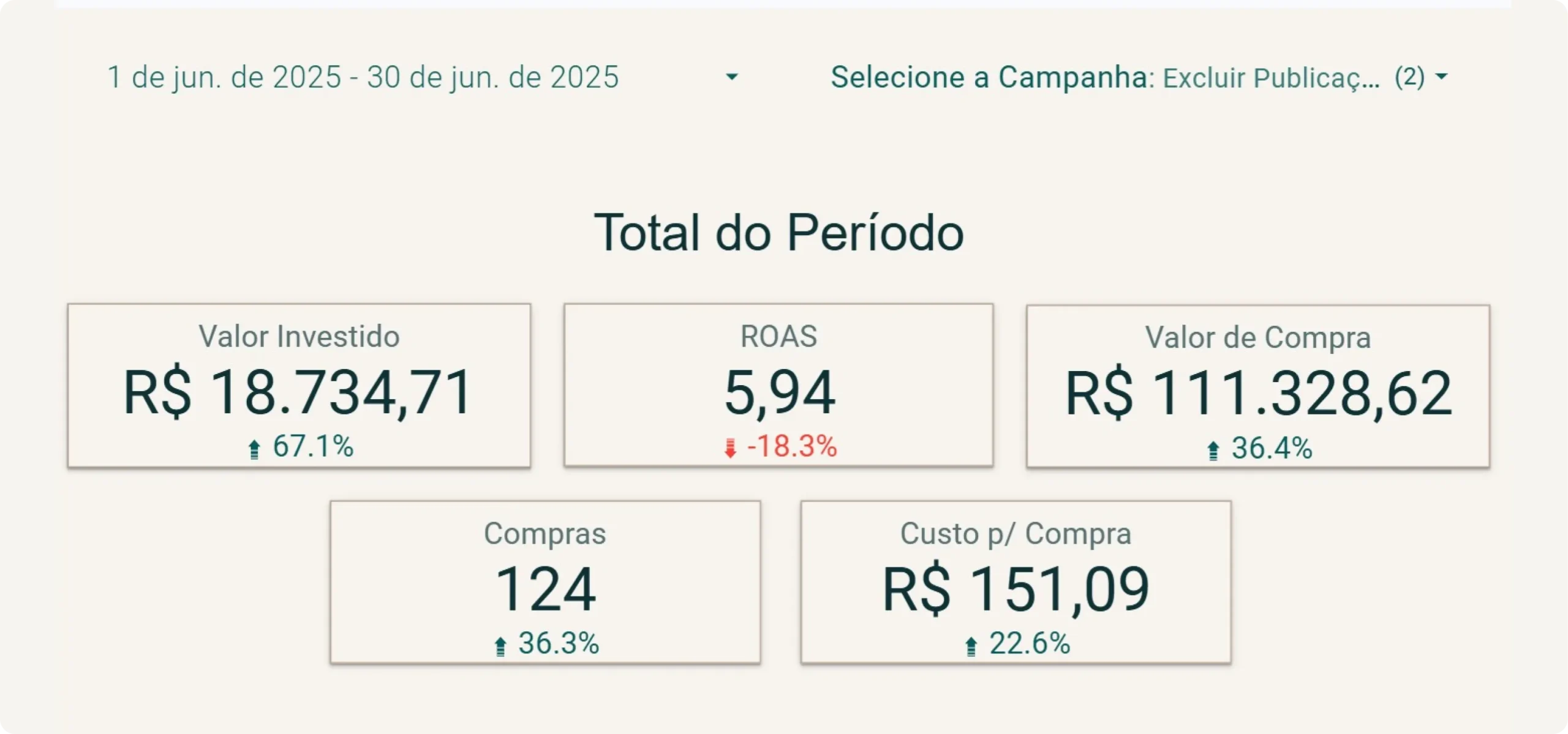Click the R$ 18.734,71 invested value
Viewport: 1568px width, 734px height.
tap(298, 392)
